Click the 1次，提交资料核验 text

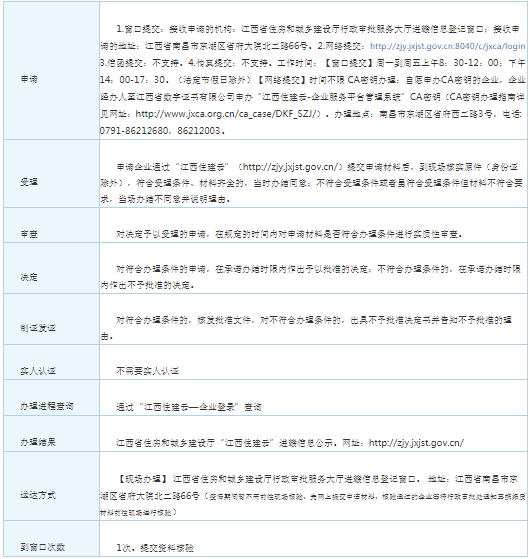coord(155,548)
